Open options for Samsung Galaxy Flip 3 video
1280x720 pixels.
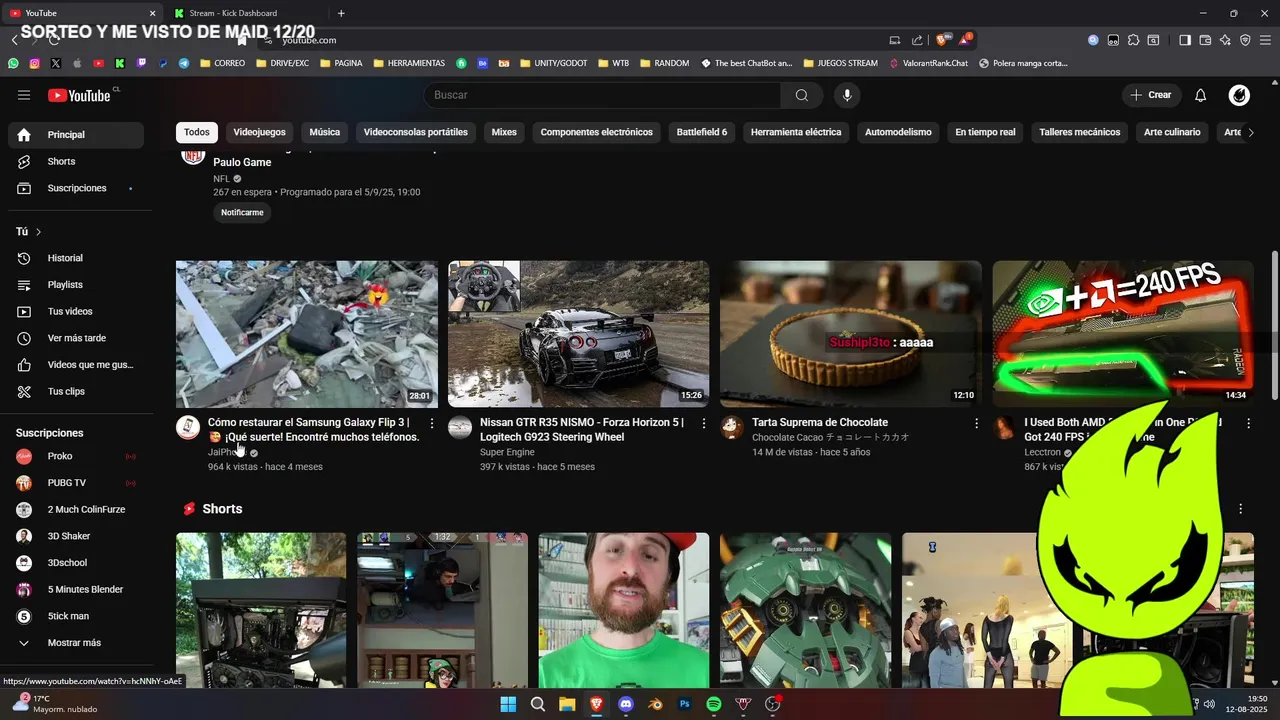click(x=432, y=424)
